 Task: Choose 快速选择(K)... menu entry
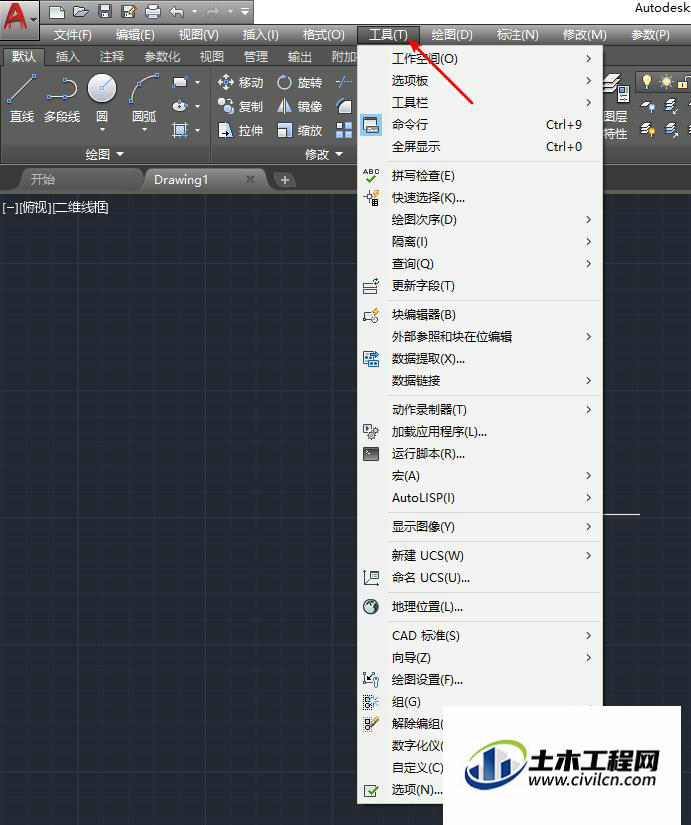click(479, 198)
